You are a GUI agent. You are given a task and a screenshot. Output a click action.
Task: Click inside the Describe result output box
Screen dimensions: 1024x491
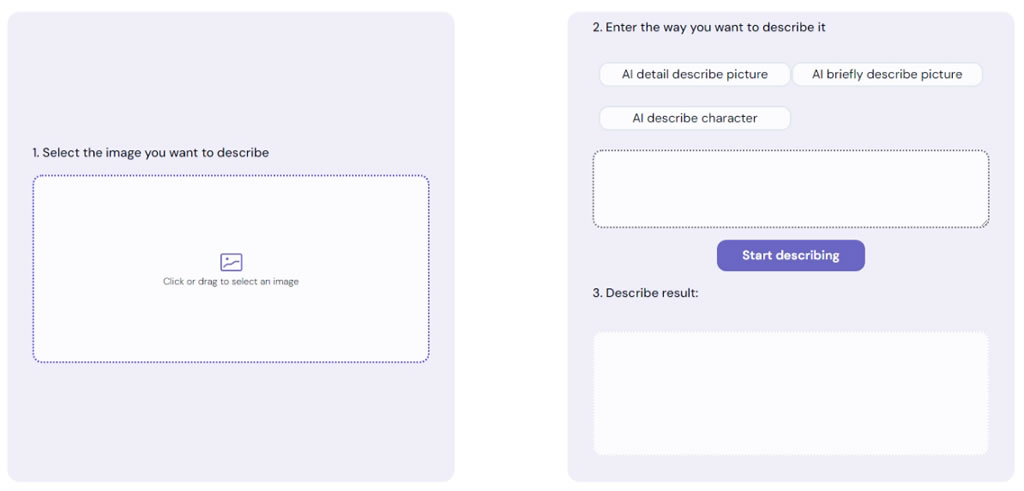(791, 392)
